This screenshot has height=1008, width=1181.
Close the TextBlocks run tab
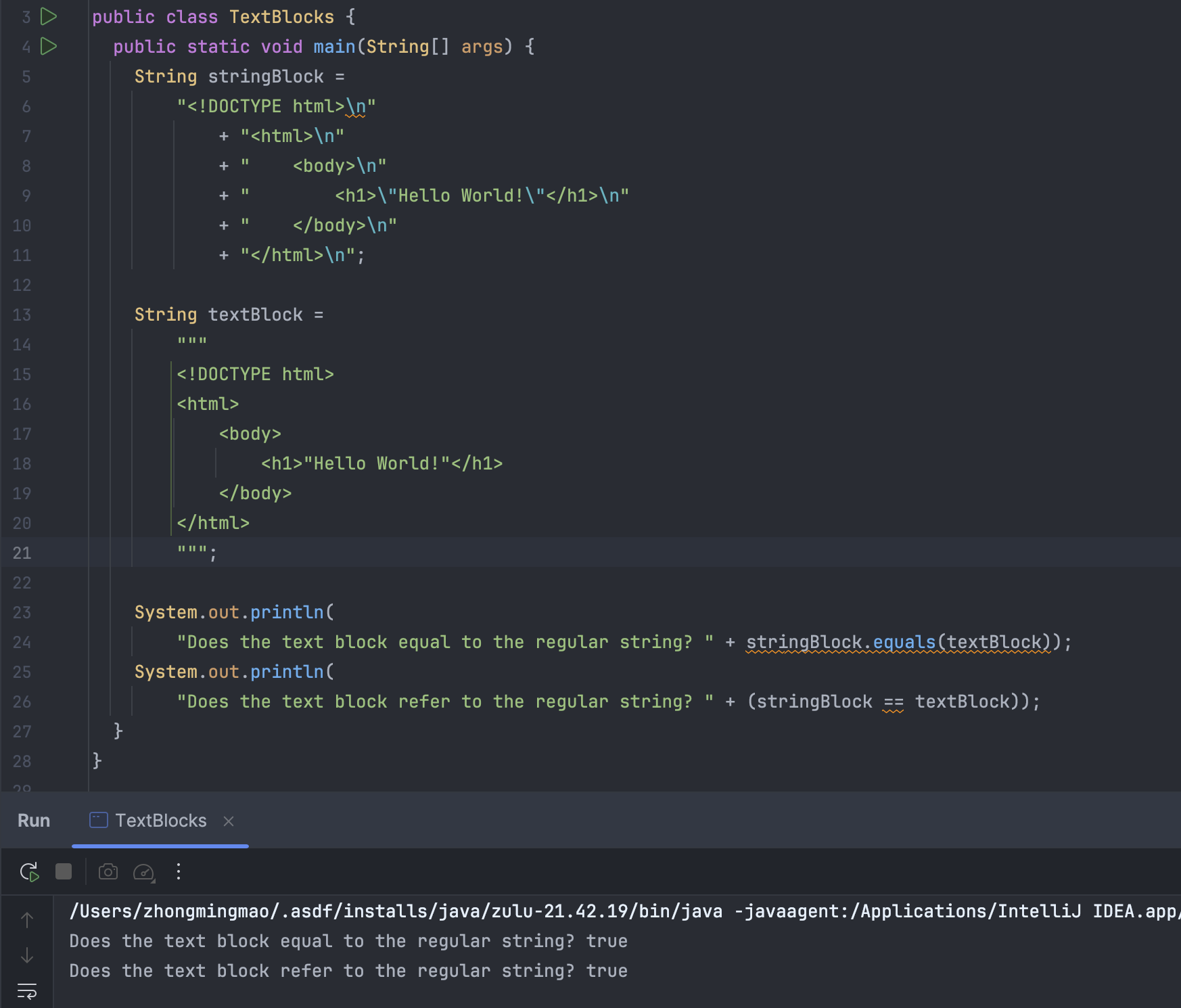229,821
